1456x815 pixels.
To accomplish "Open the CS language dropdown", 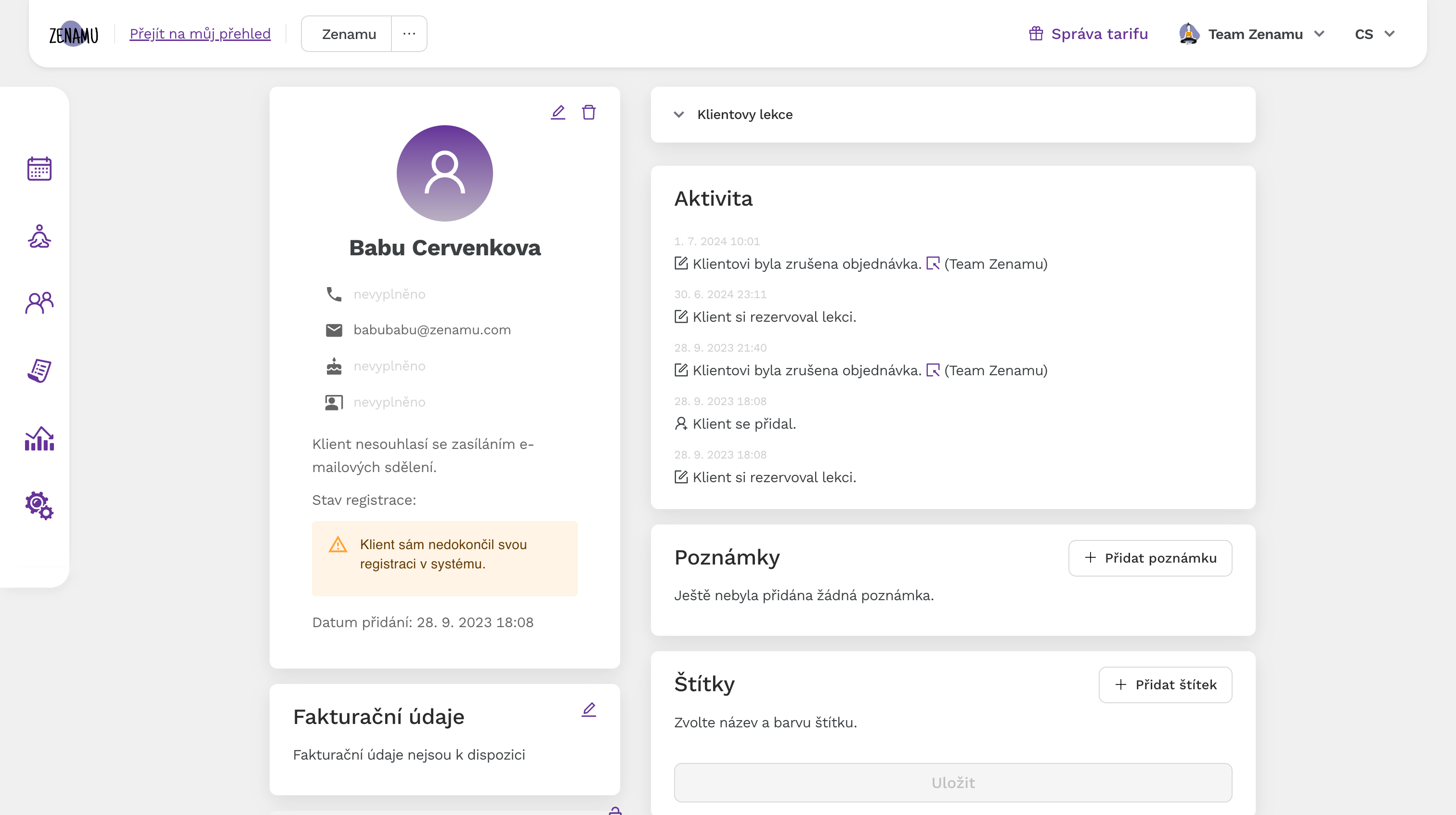I will click(1374, 34).
